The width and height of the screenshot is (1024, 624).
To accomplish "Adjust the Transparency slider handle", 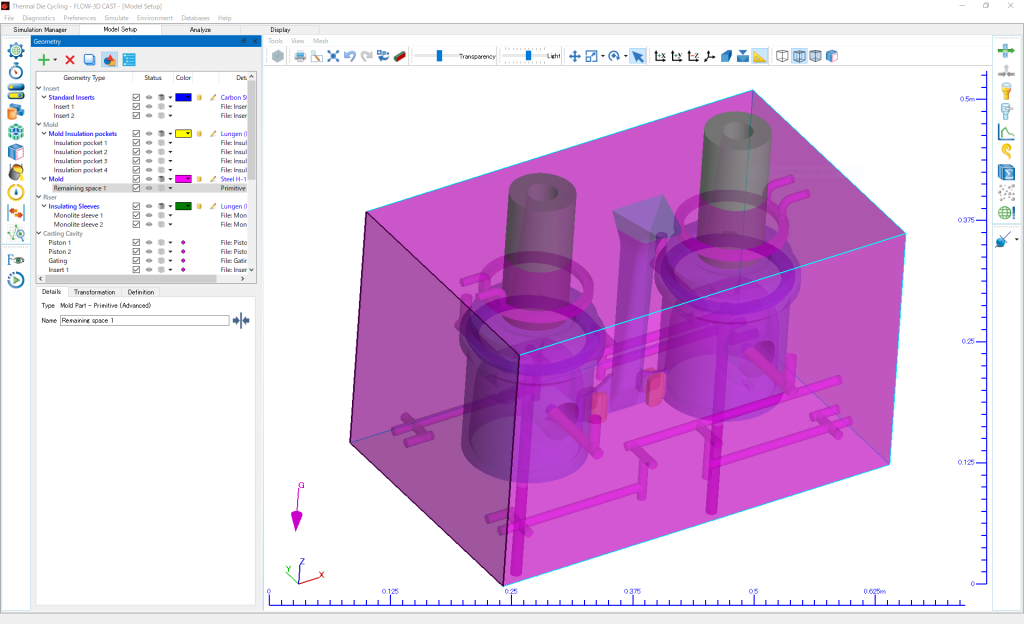I will point(439,56).
